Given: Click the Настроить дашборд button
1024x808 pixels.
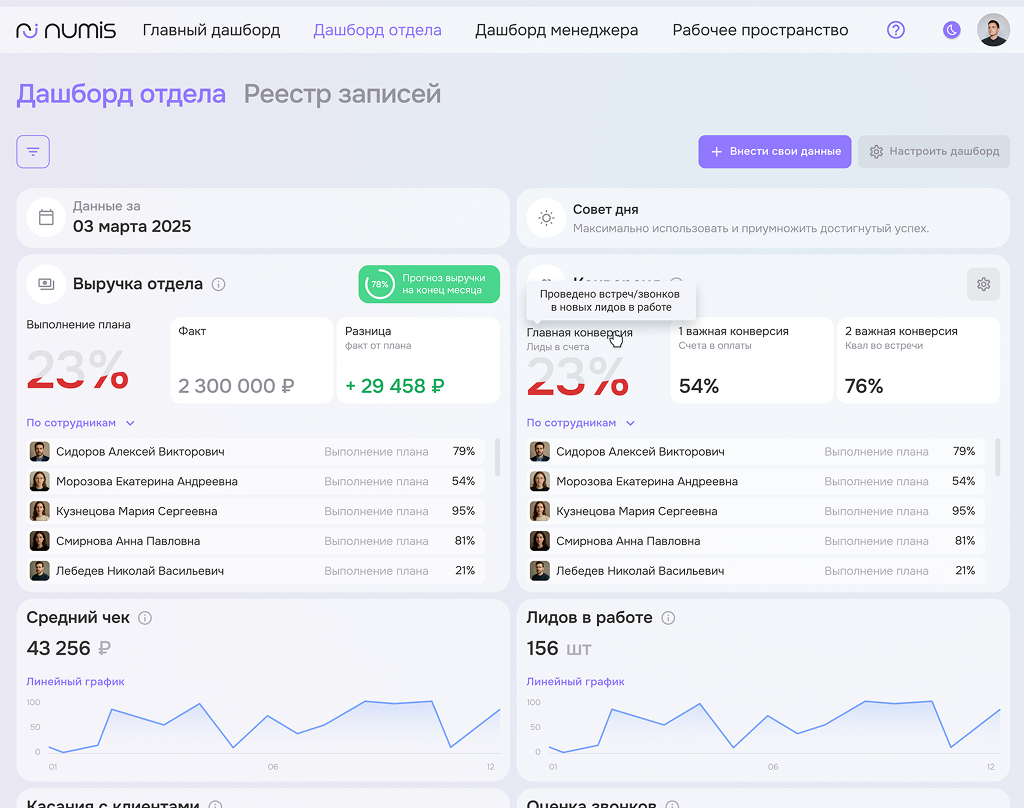Looking at the screenshot, I should 933,152.
